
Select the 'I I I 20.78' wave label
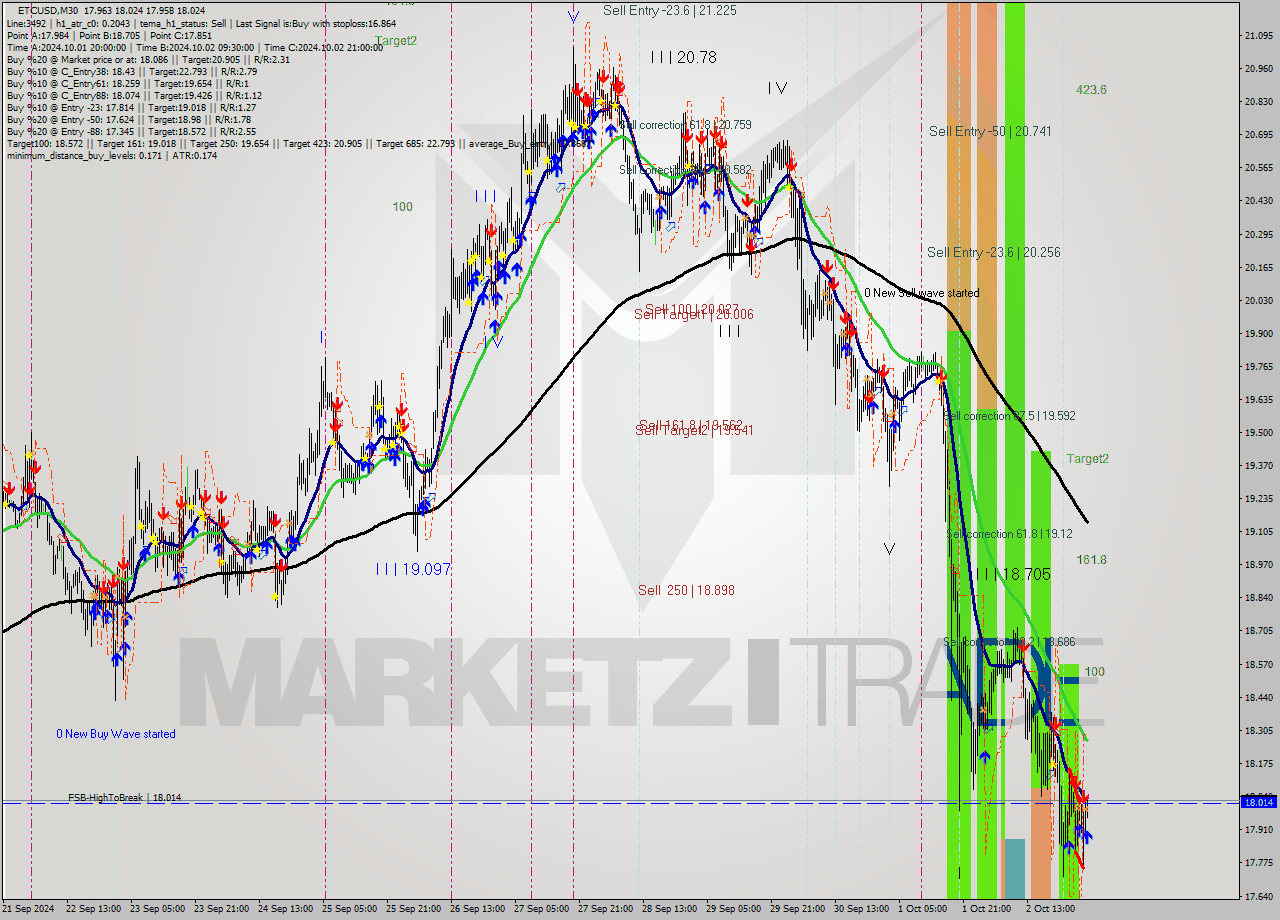(x=683, y=58)
